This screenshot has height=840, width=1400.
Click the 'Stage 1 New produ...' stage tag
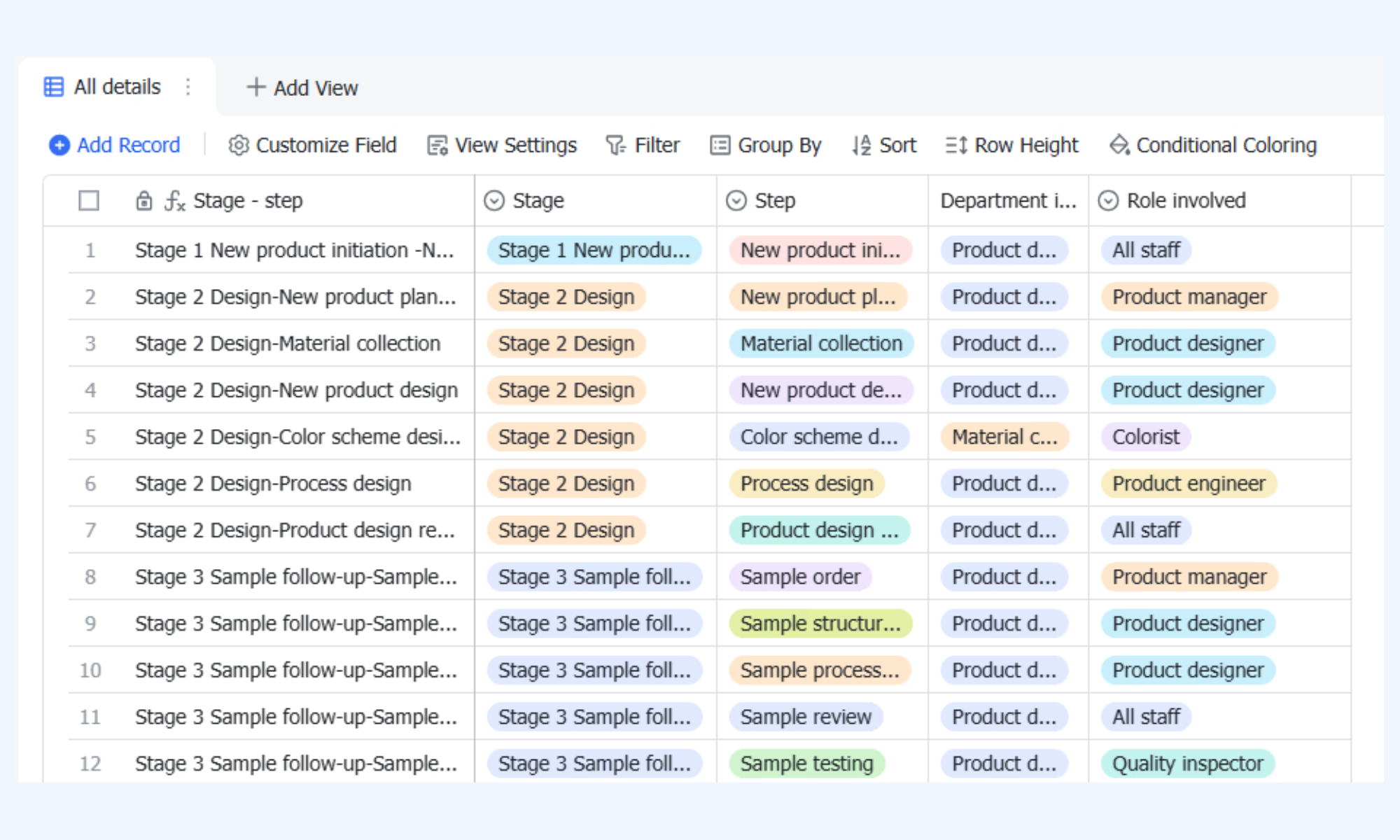594,250
